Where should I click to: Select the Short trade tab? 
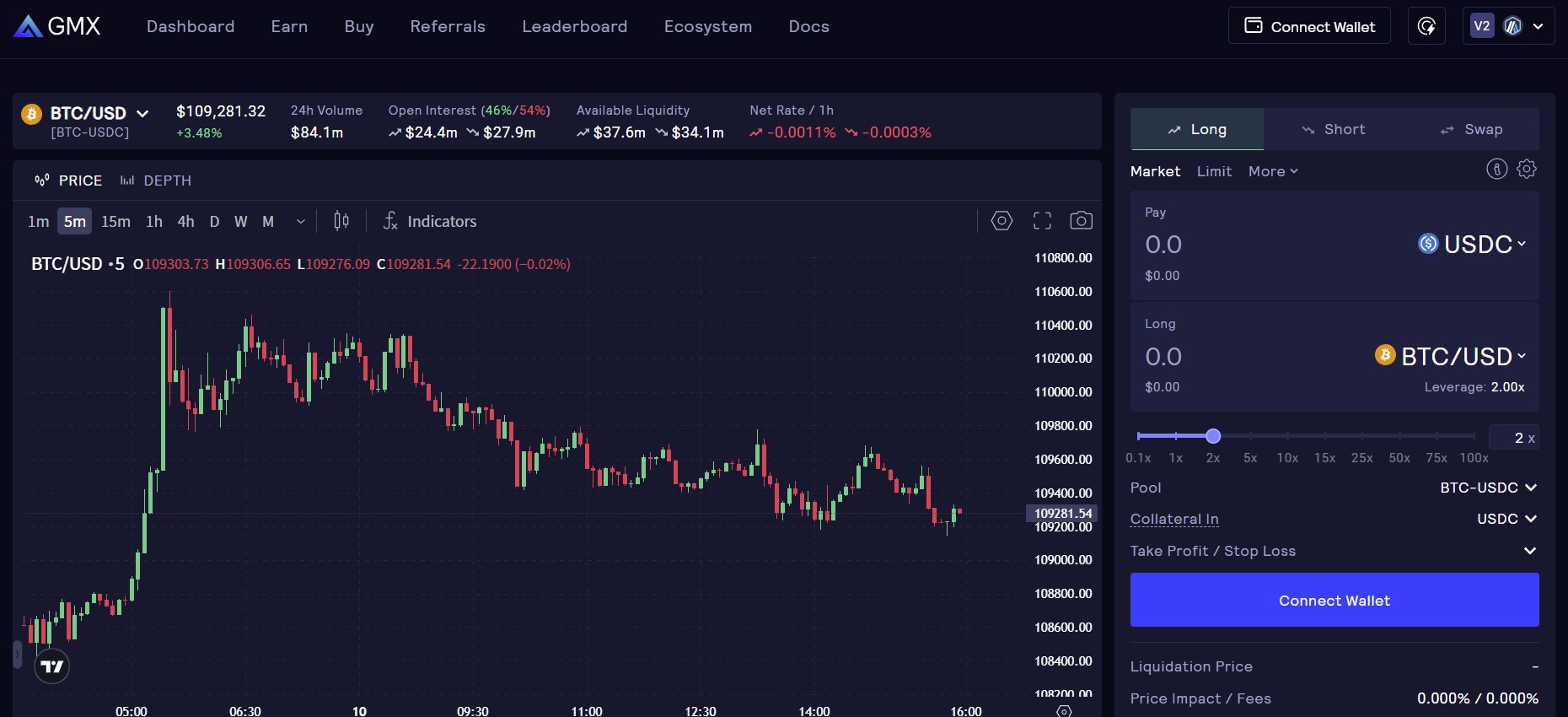(1334, 129)
